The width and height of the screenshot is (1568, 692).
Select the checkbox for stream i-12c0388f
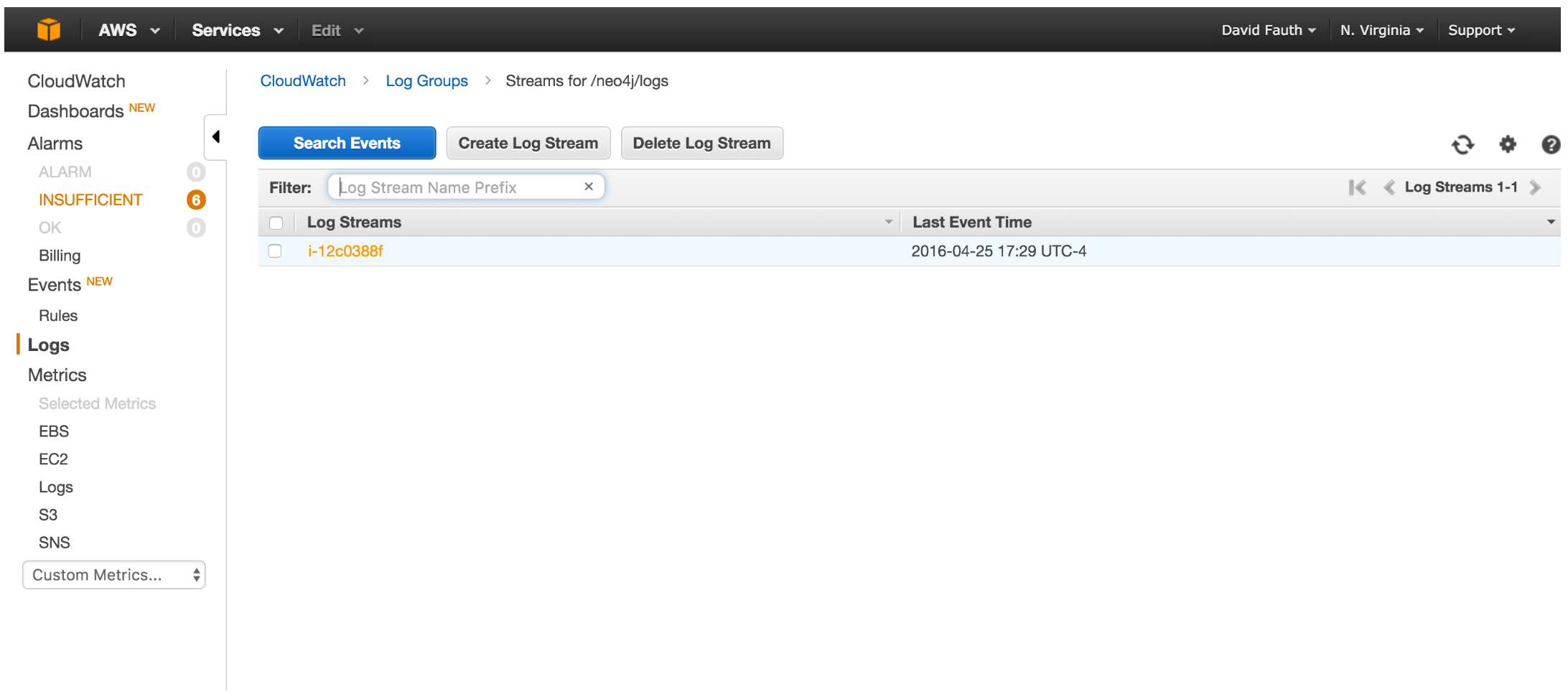tap(275, 251)
